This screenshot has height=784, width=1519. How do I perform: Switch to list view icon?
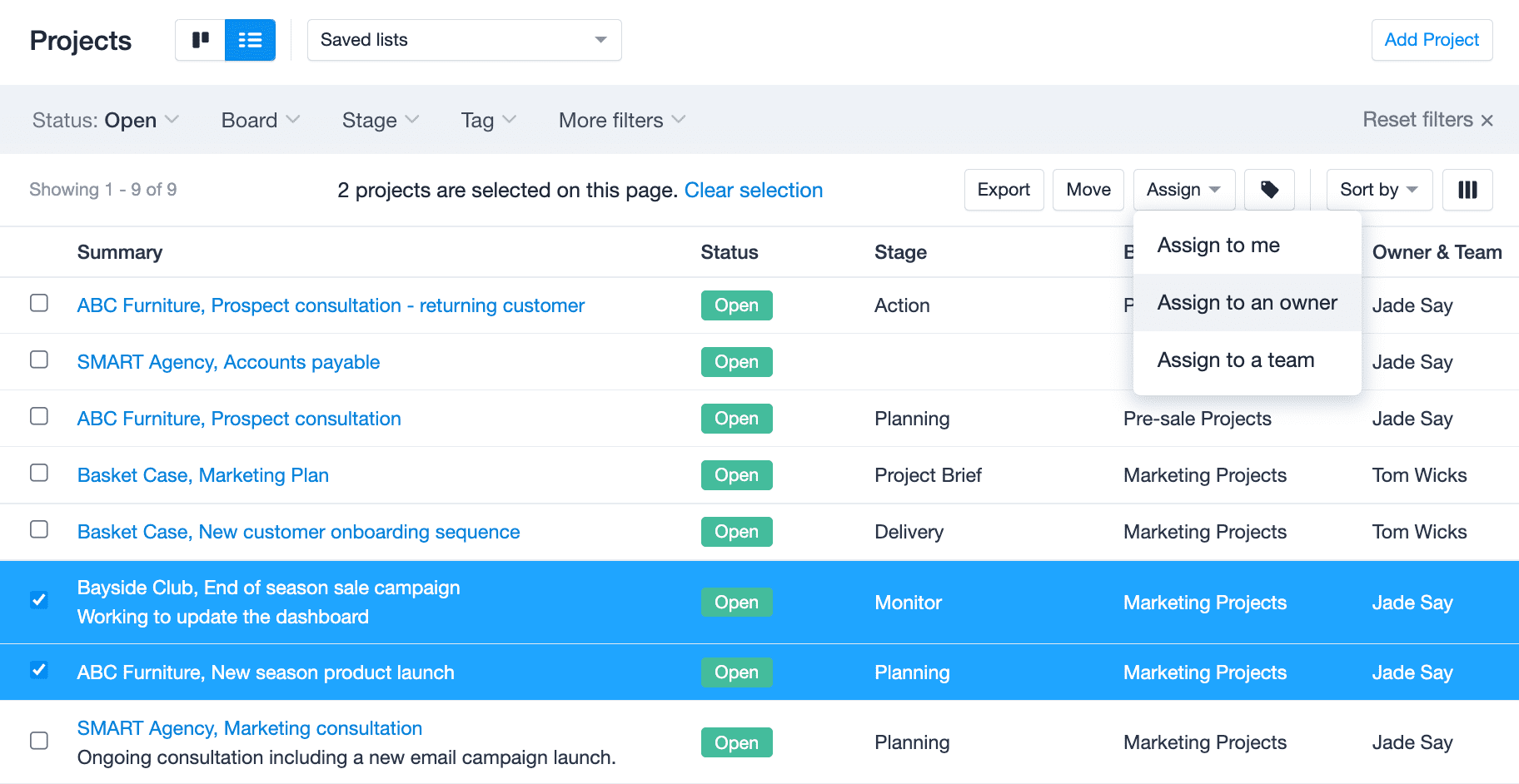click(250, 40)
